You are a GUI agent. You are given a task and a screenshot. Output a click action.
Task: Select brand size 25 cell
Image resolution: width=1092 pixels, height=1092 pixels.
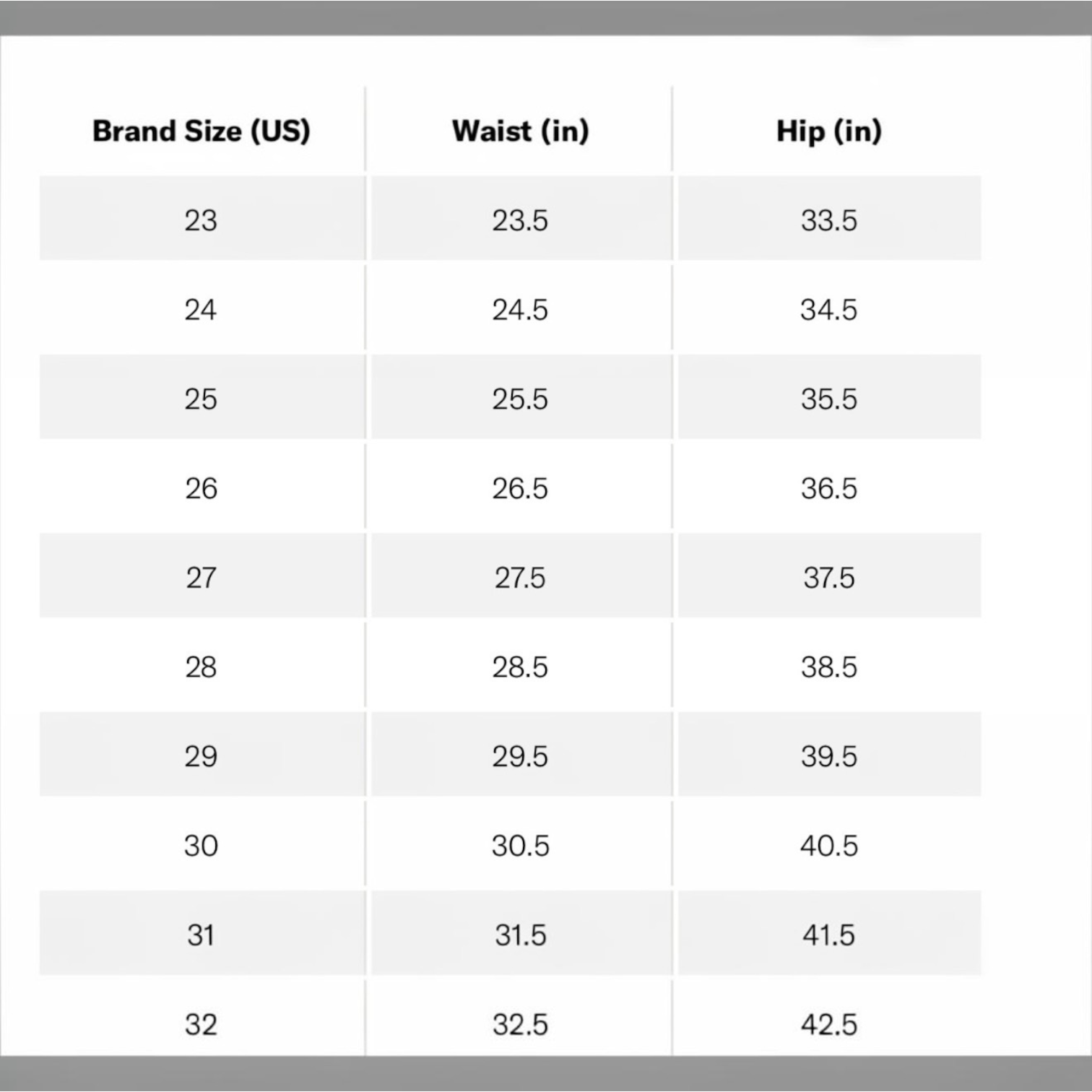202,396
